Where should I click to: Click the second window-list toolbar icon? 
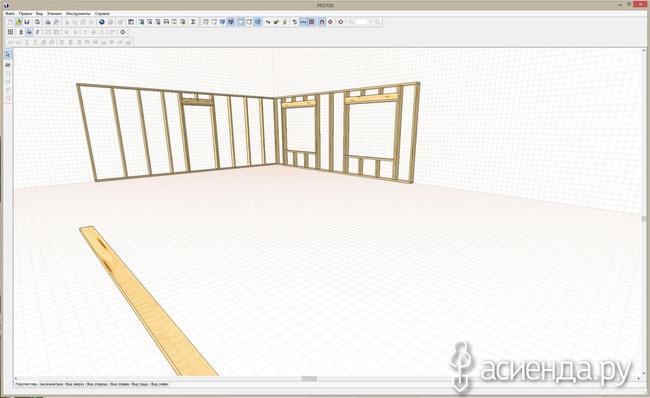click(149, 22)
